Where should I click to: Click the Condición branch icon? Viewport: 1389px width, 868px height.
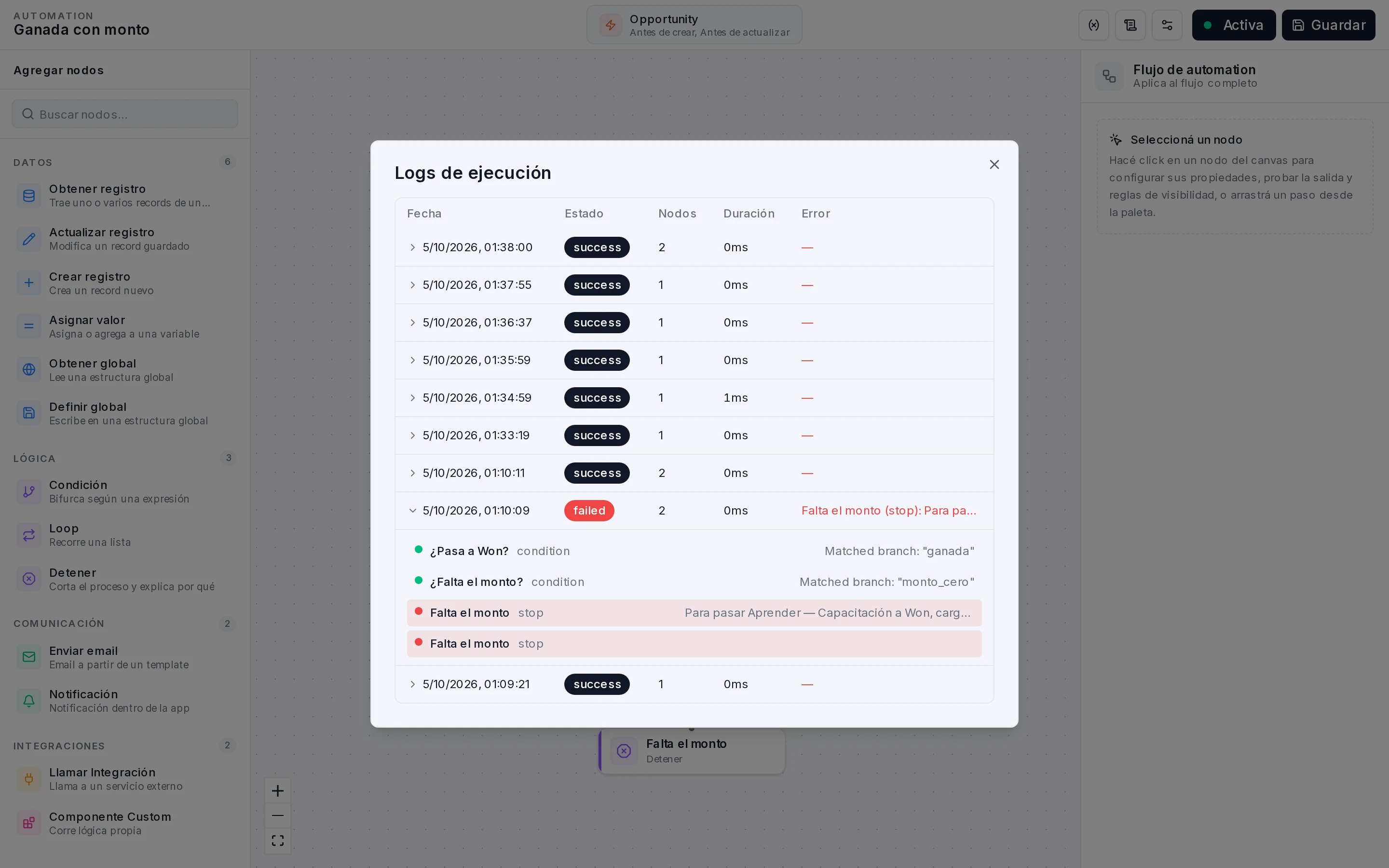pos(29,491)
